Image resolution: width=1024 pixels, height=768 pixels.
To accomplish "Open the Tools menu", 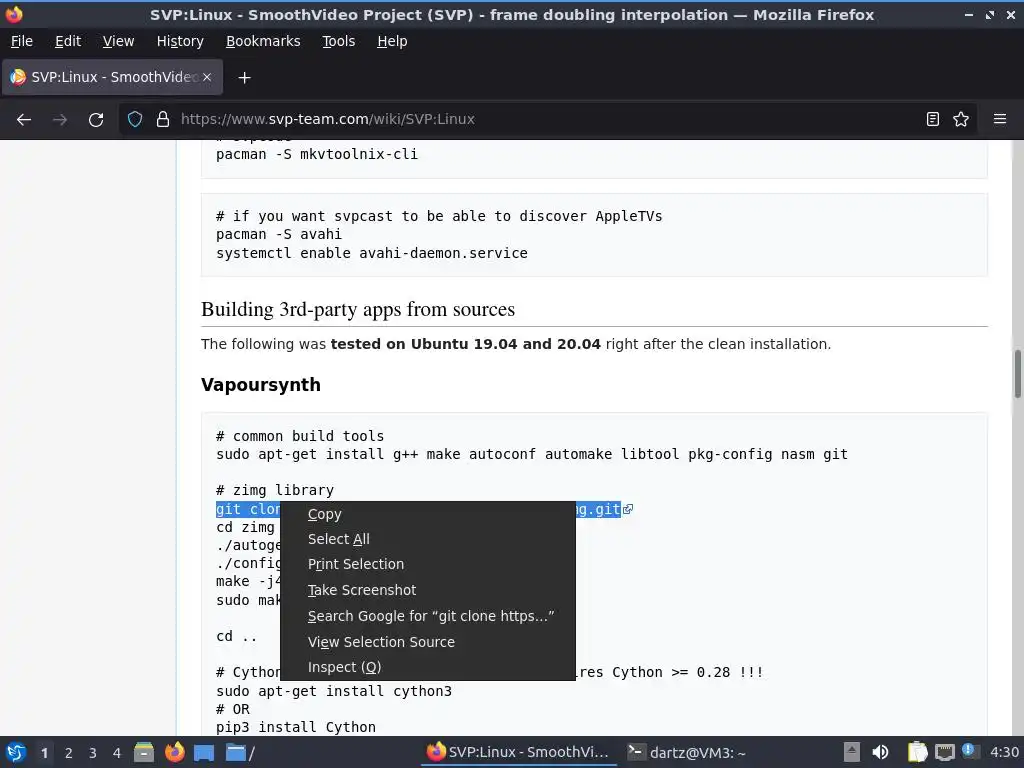I will point(338,41).
